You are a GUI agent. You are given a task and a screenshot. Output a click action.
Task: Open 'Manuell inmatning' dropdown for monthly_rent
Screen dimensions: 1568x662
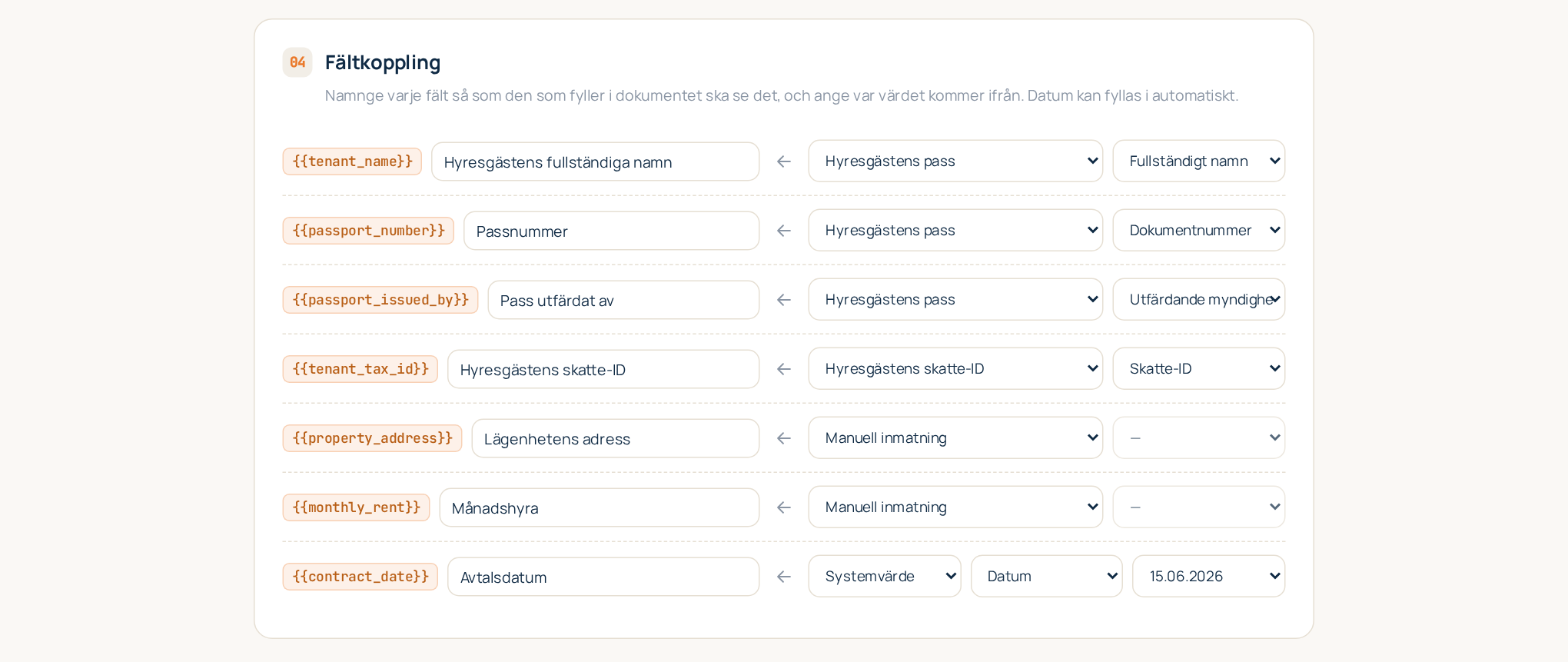[x=955, y=507]
